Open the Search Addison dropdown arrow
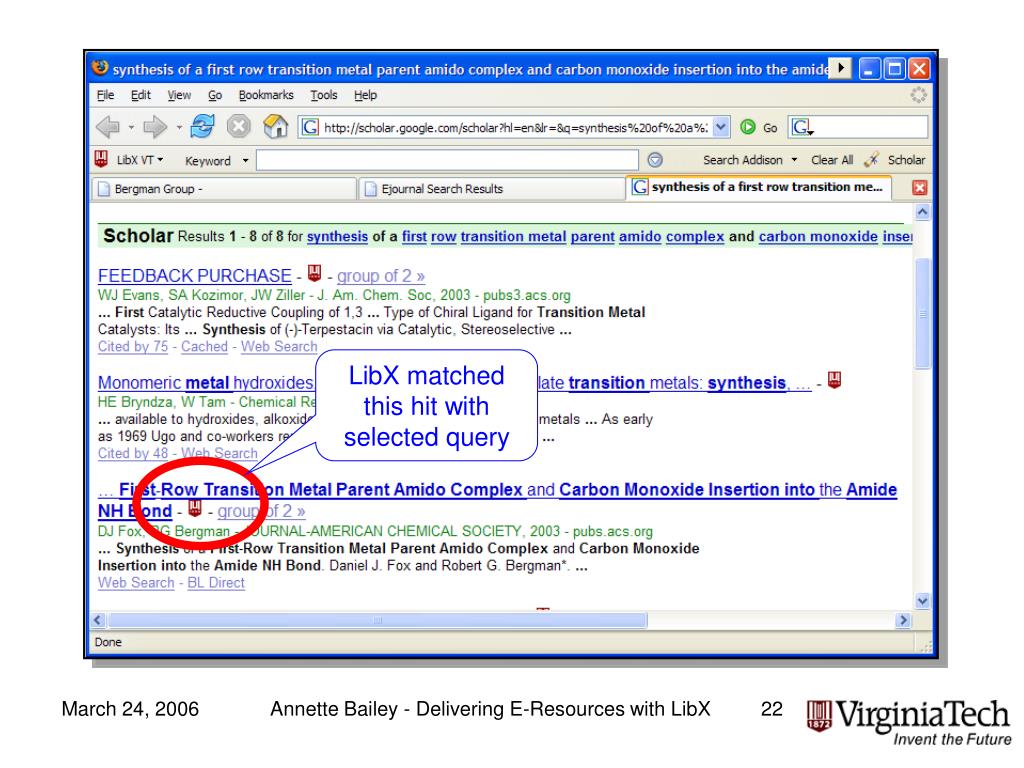 point(794,159)
